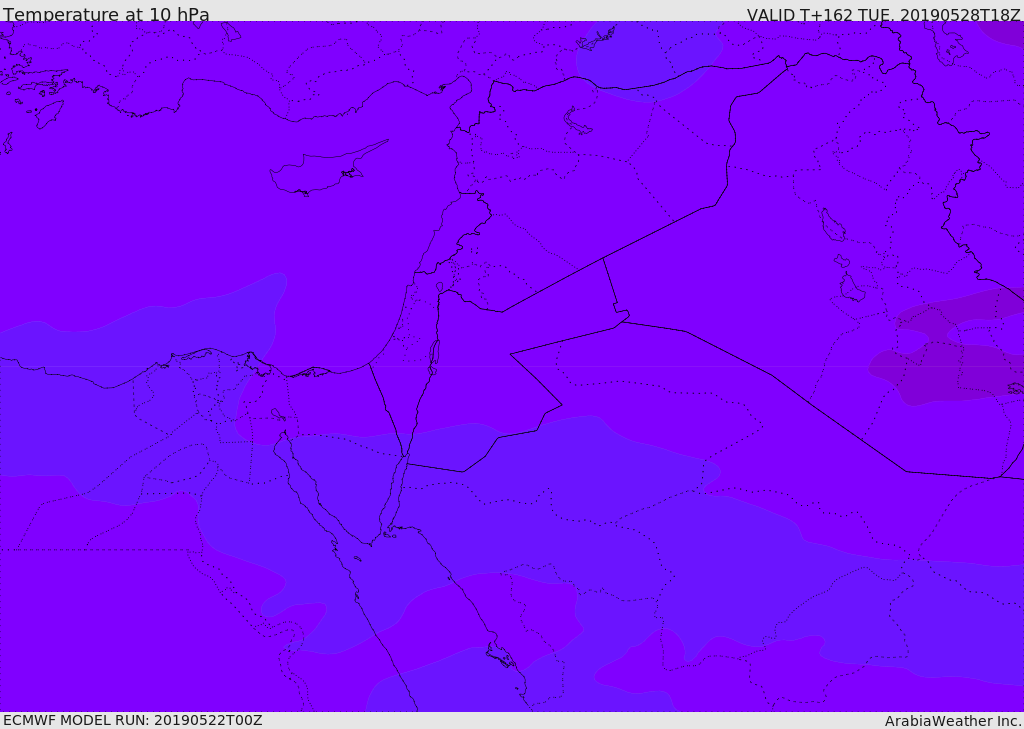Click the 'VALID T+162 TUE. 20190528T18Z' label
This screenshot has width=1024, height=729.
coord(884,14)
